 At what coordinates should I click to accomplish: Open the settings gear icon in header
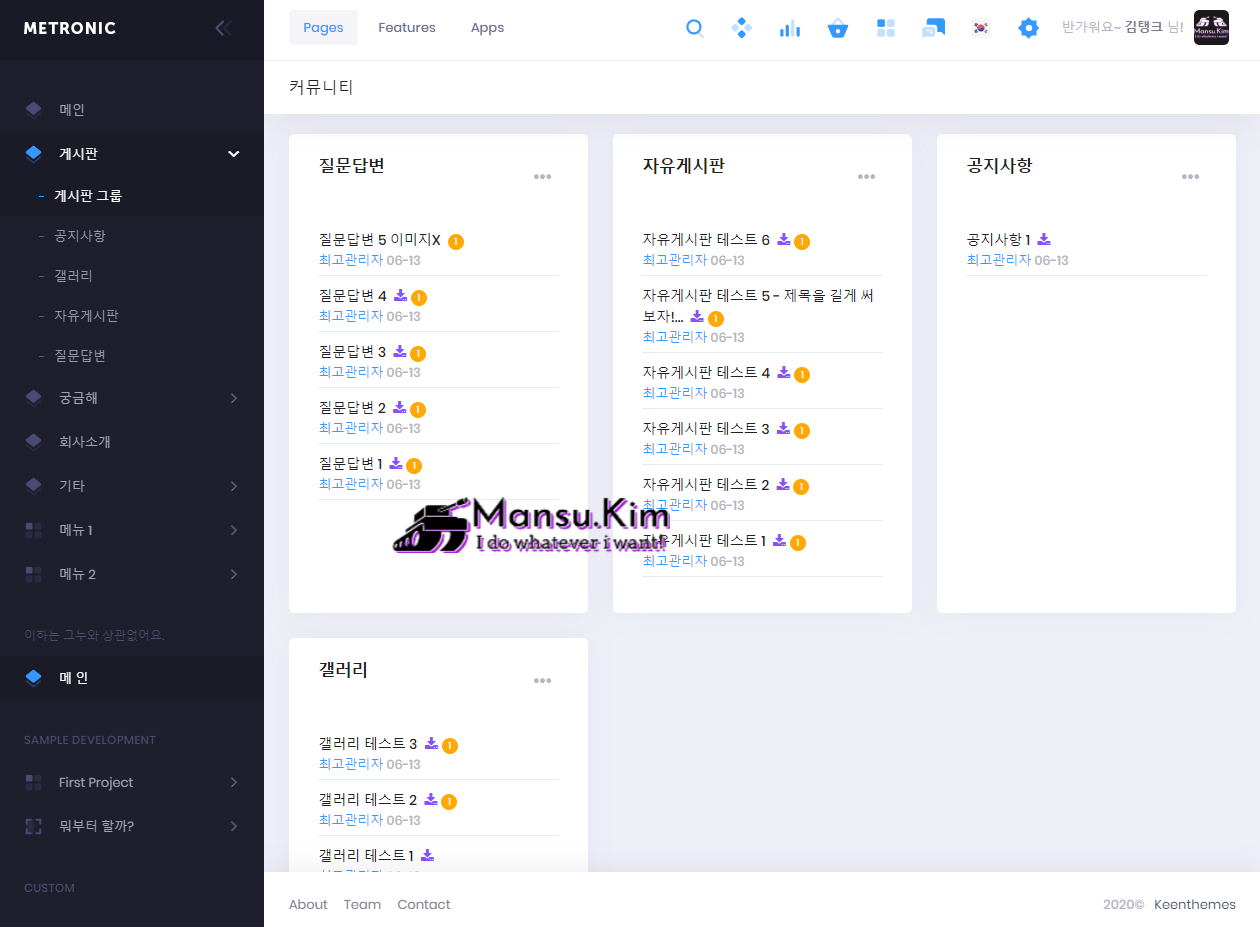click(x=1028, y=28)
